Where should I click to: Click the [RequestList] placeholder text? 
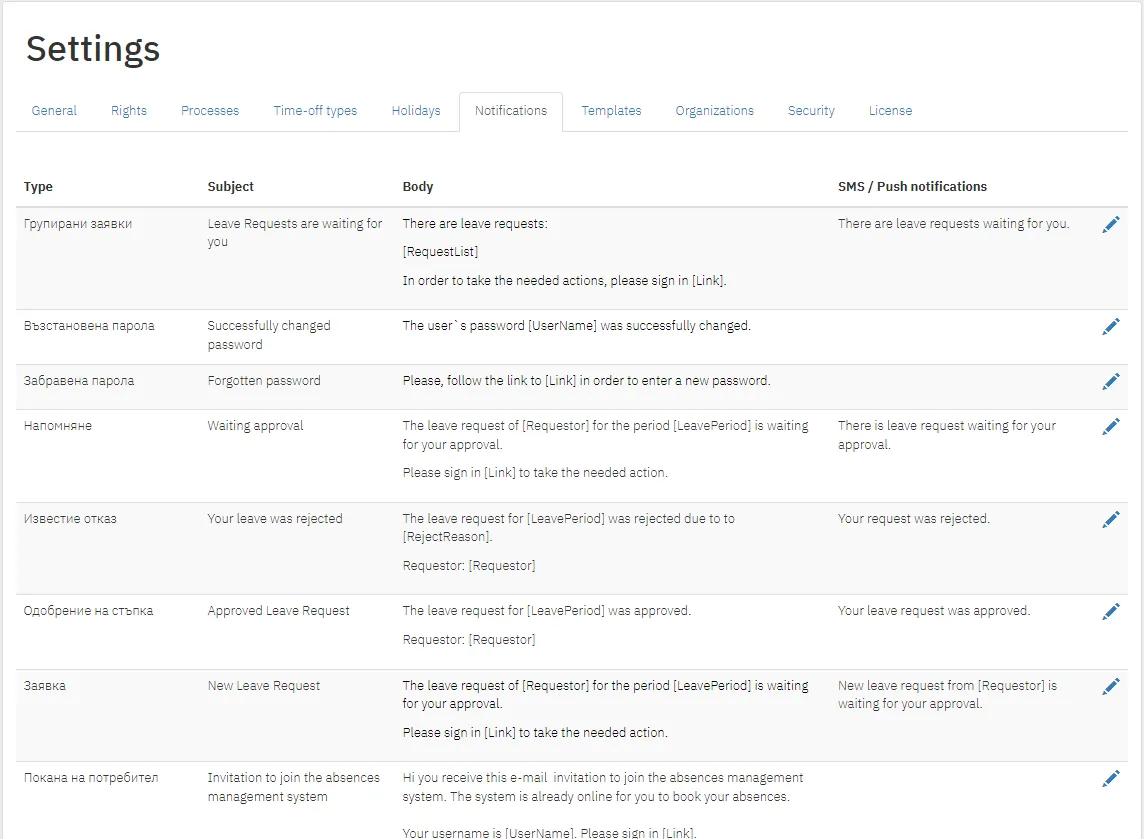tap(440, 252)
